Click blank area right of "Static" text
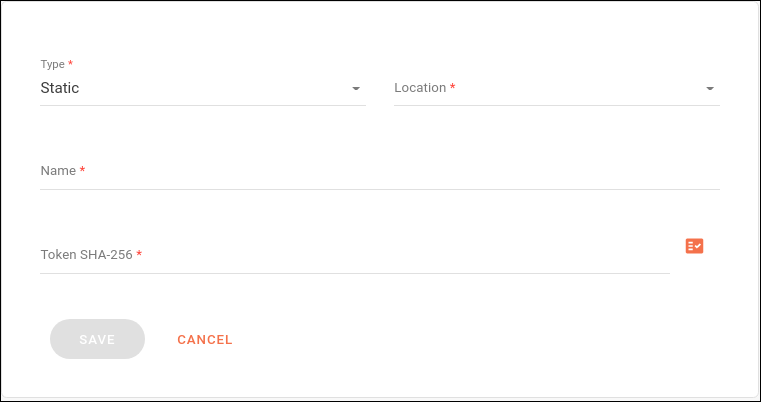This screenshot has width=761, height=402. pos(210,88)
